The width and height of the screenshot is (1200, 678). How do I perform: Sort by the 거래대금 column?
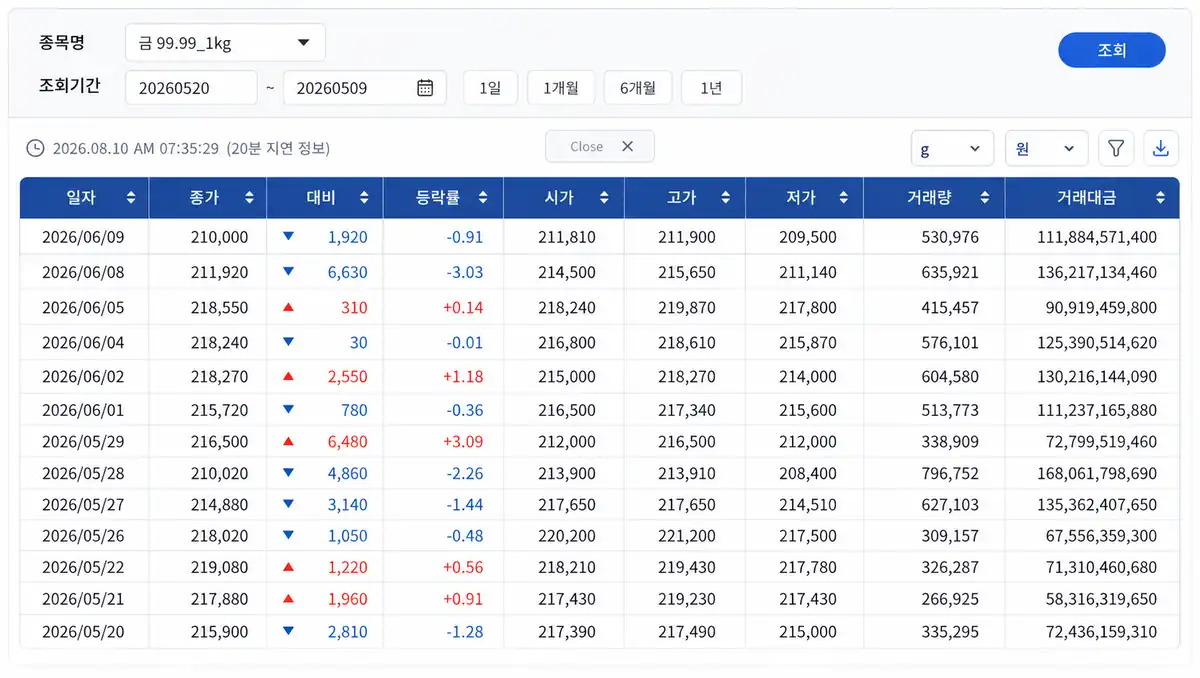click(1160, 198)
